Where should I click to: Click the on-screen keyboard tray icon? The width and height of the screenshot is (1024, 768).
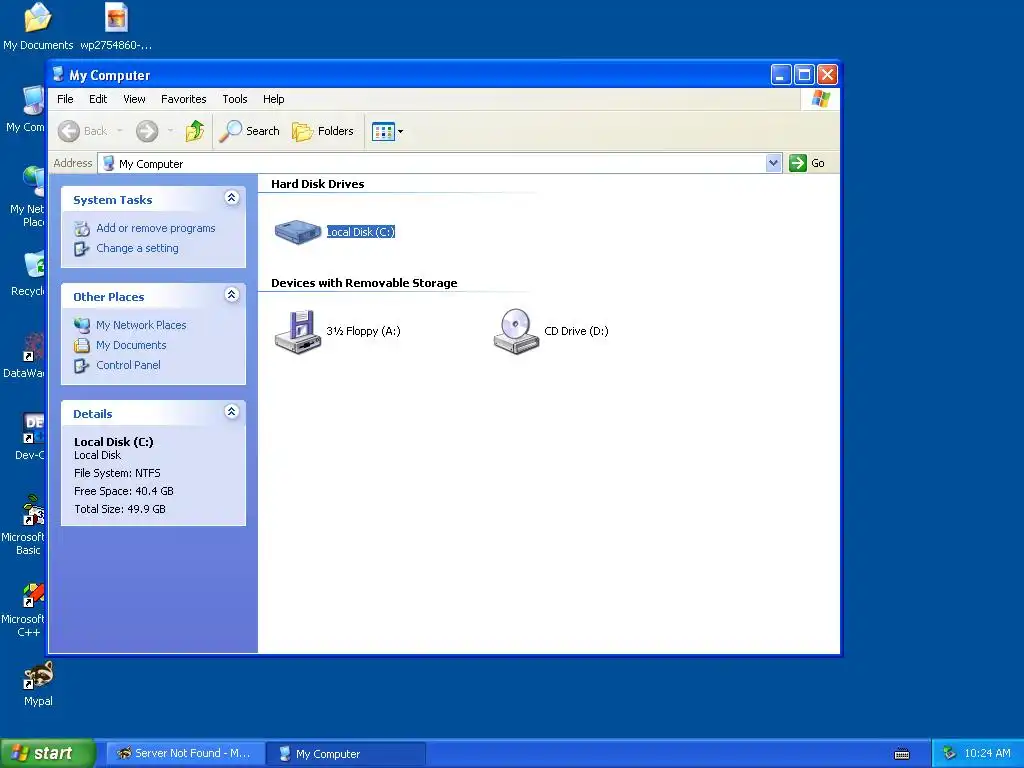pyautogui.click(x=902, y=754)
